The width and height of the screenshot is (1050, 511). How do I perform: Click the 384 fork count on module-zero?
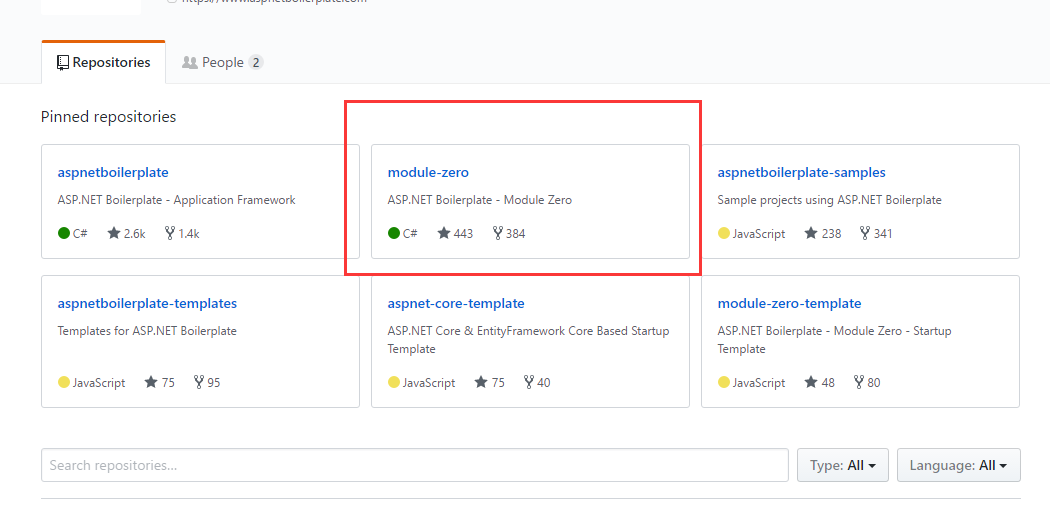coord(516,234)
